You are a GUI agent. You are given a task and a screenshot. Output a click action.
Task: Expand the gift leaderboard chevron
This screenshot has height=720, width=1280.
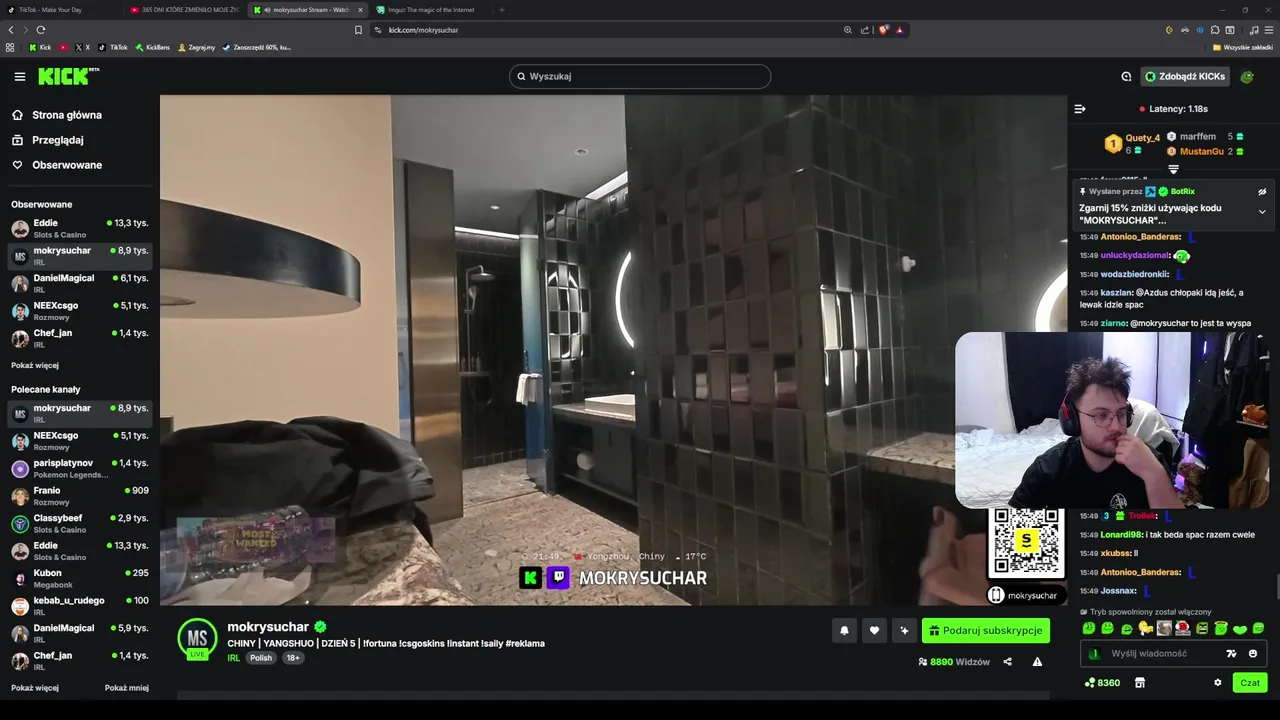tap(1173, 170)
